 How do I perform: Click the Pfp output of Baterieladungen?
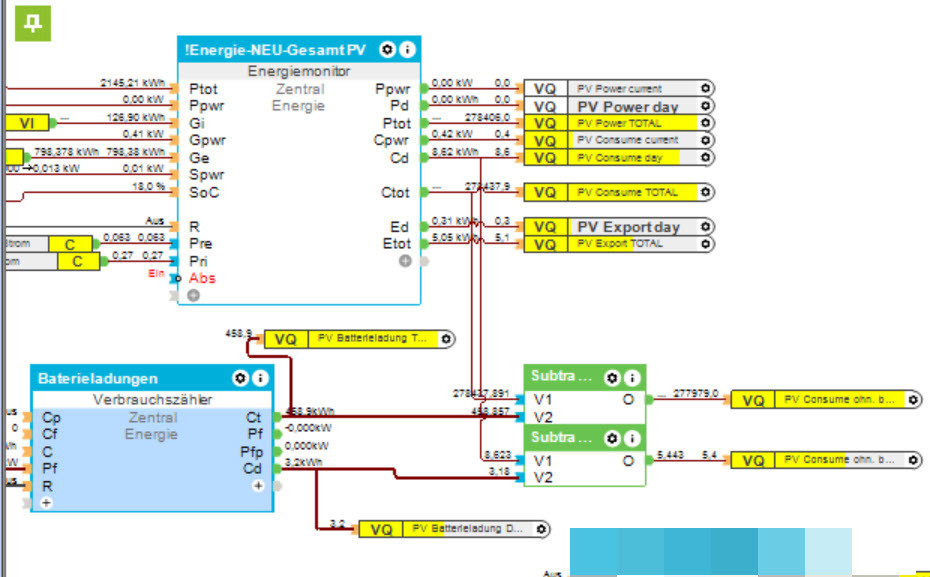(x=251, y=452)
